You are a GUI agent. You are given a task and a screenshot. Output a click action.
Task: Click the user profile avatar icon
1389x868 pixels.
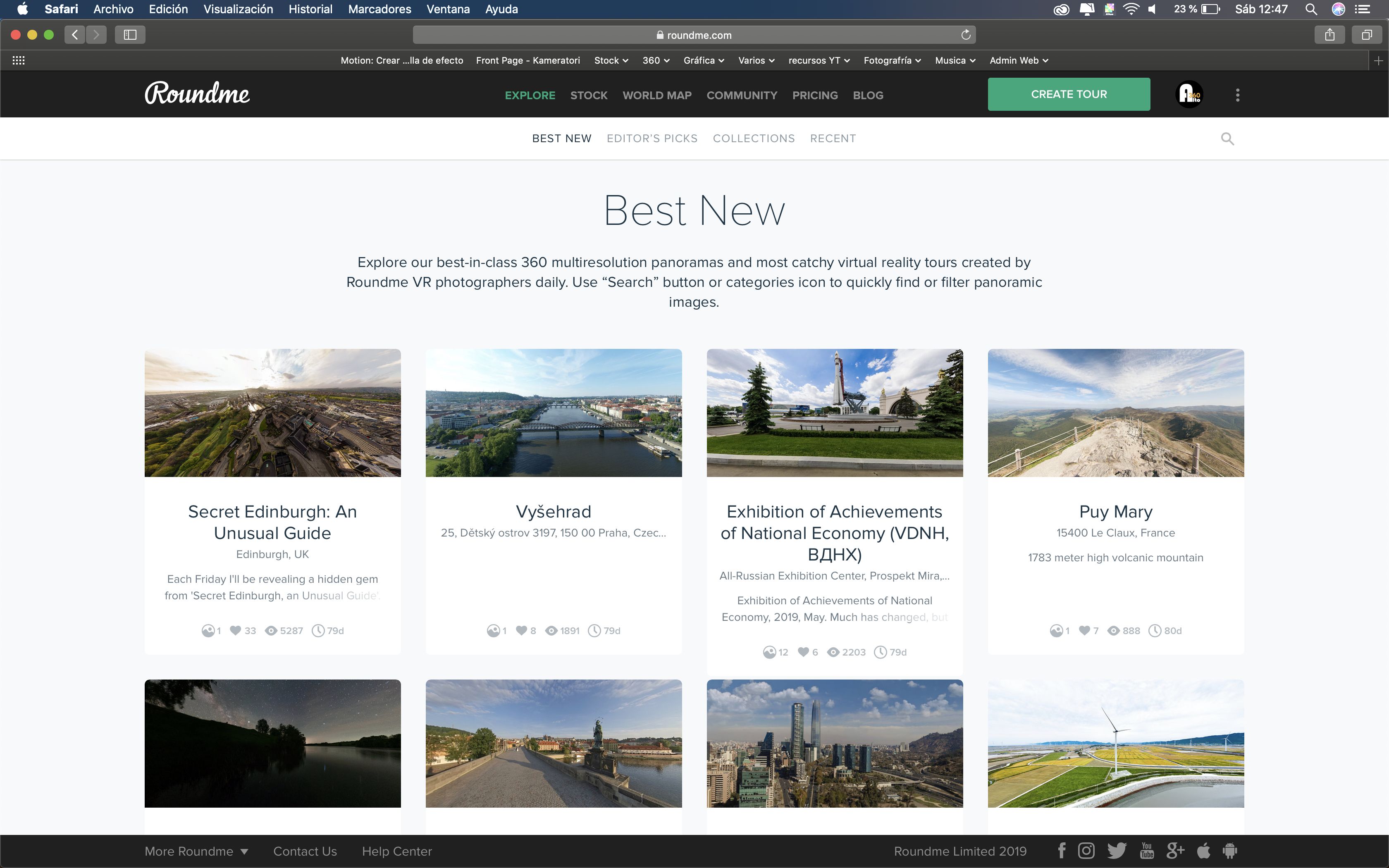click(x=1189, y=94)
